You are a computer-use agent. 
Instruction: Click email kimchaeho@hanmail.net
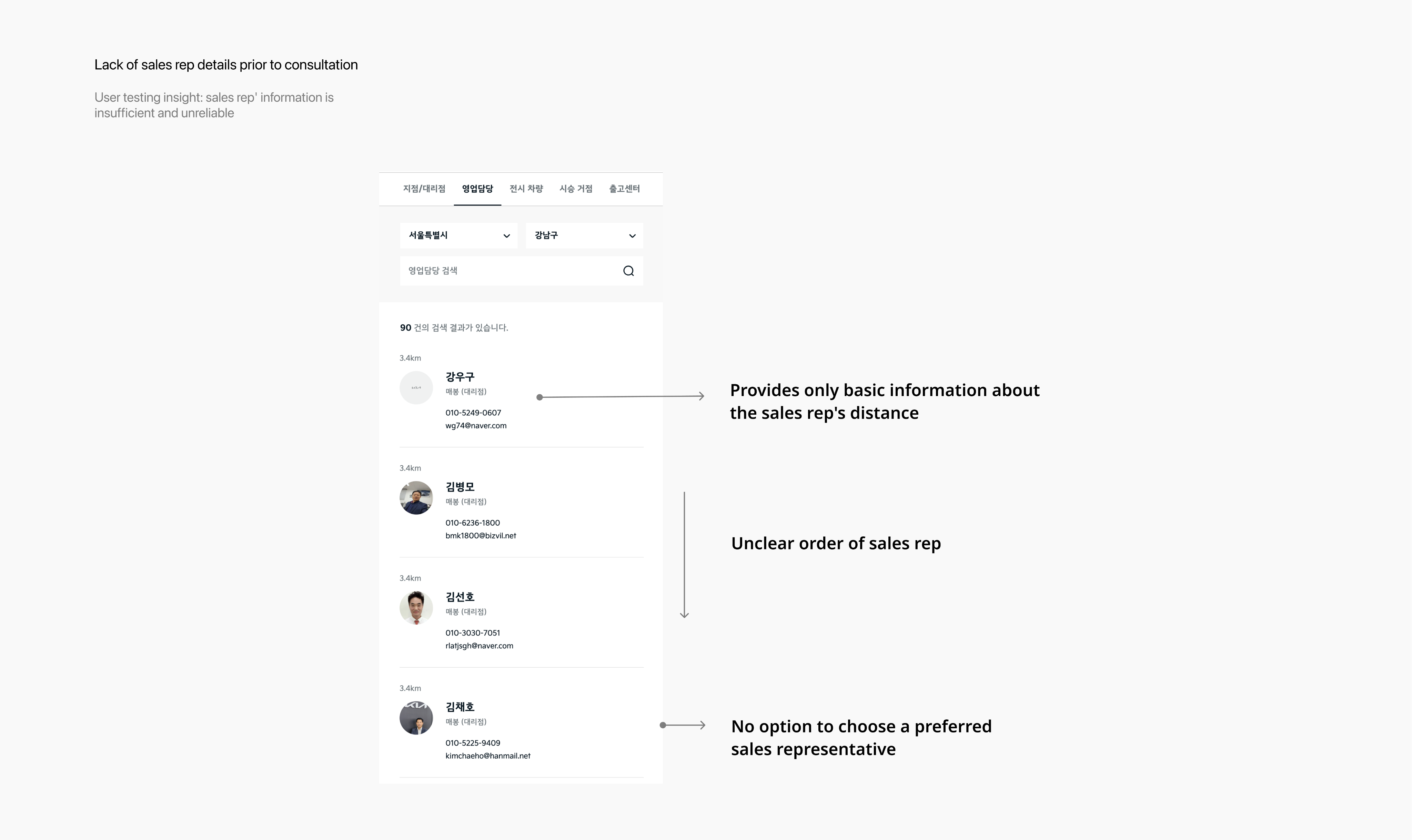488,756
